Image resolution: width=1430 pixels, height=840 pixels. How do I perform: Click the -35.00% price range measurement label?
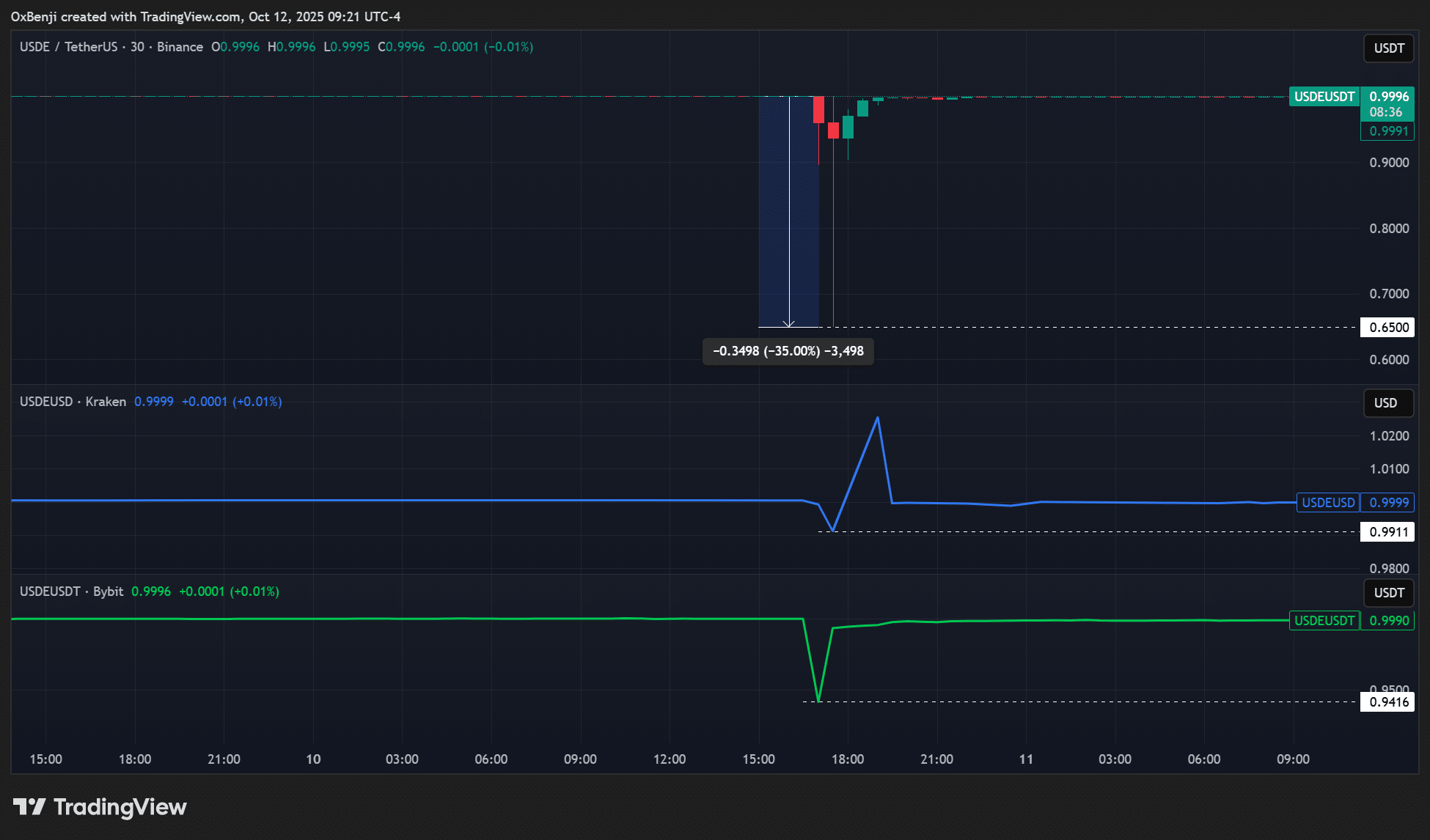788,351
